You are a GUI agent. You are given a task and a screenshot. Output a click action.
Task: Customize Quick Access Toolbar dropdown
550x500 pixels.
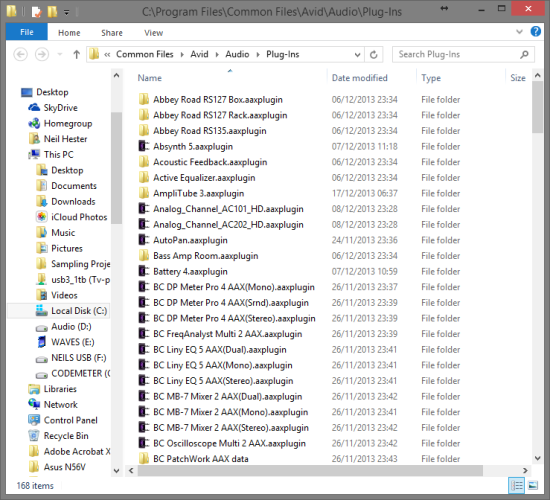tap(66, 13)
